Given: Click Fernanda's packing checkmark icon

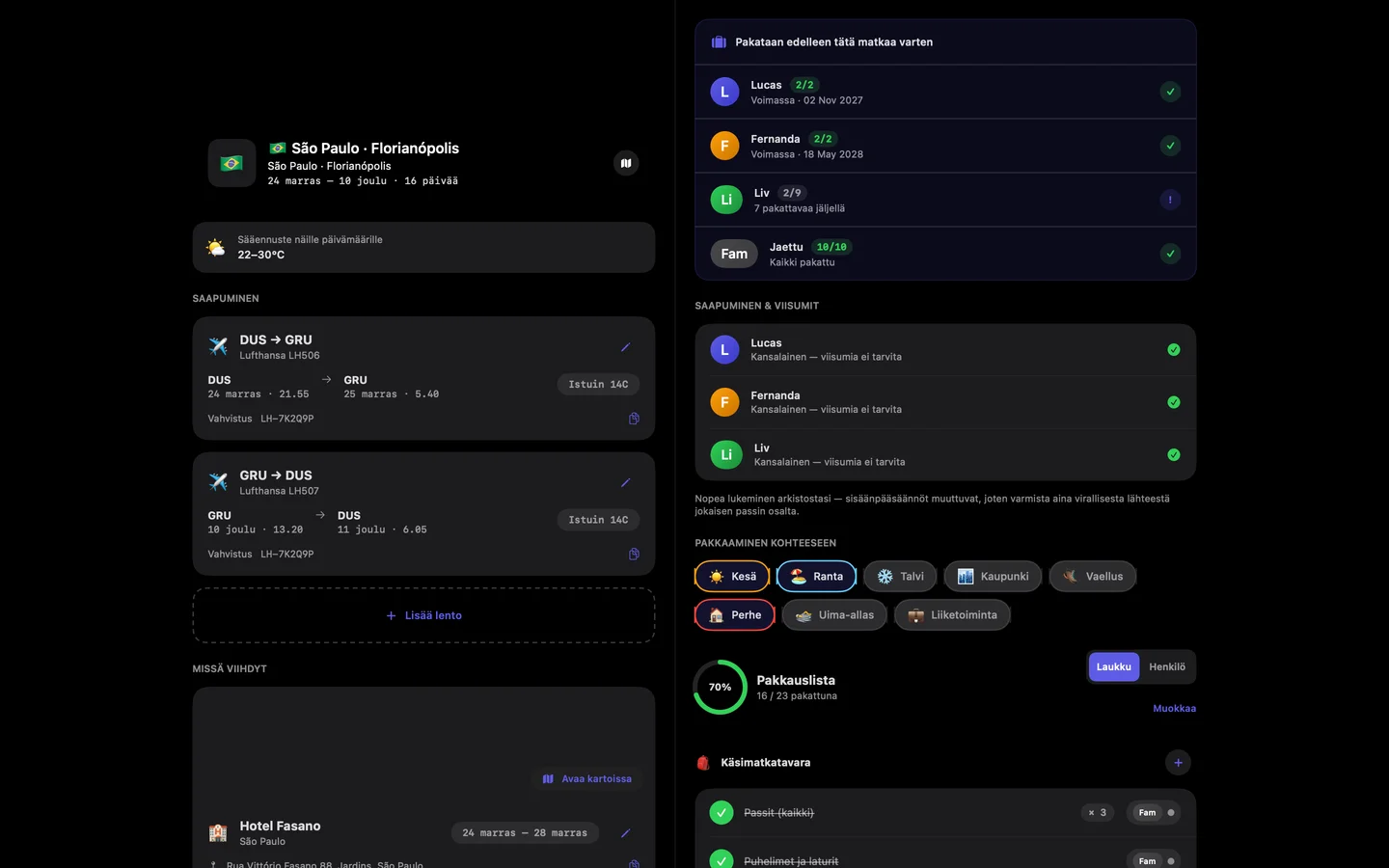Looking at the screenshot, I should click(x=1170, y=146).
